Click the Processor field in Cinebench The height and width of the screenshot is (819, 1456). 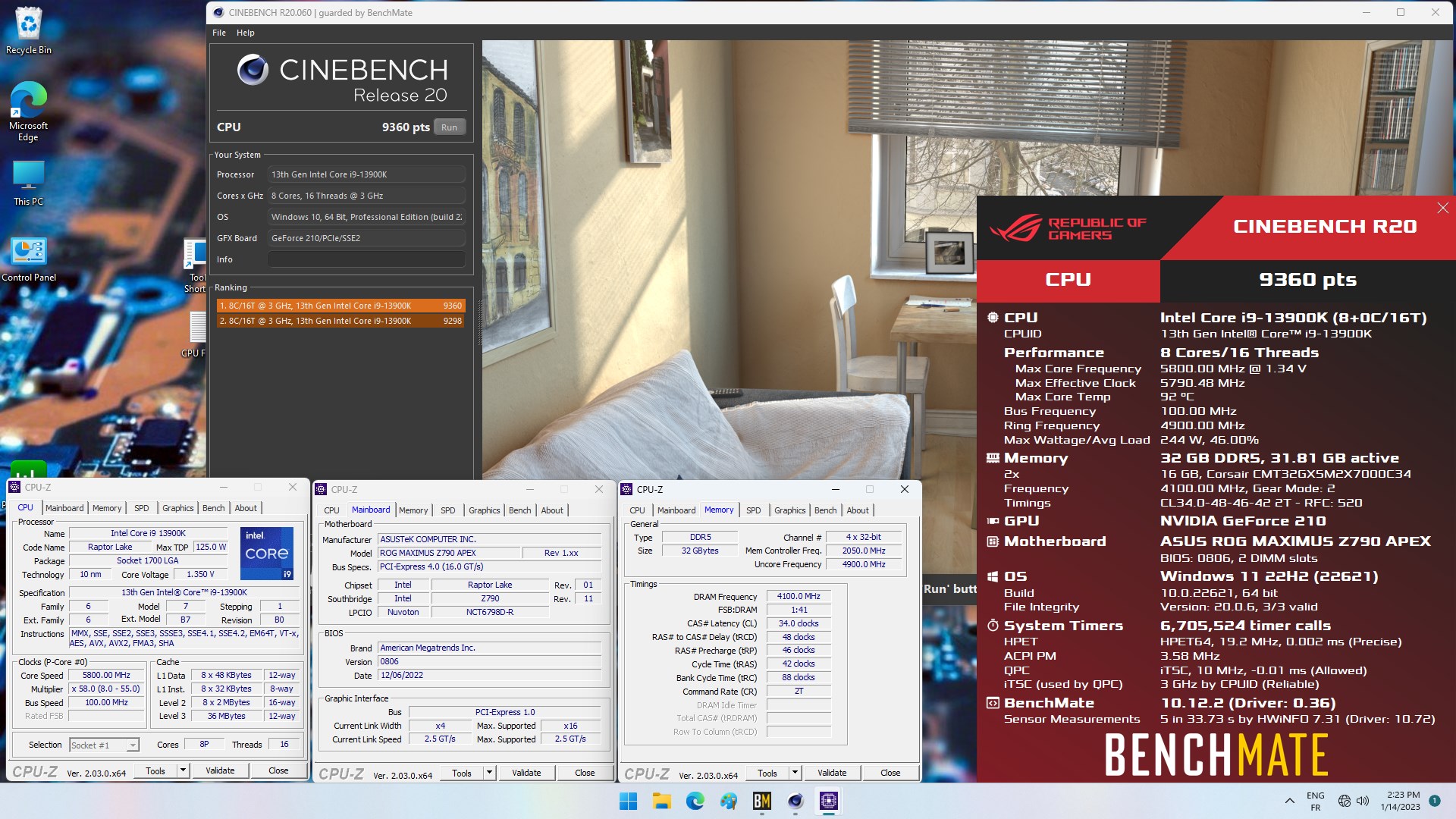point(366,174)
